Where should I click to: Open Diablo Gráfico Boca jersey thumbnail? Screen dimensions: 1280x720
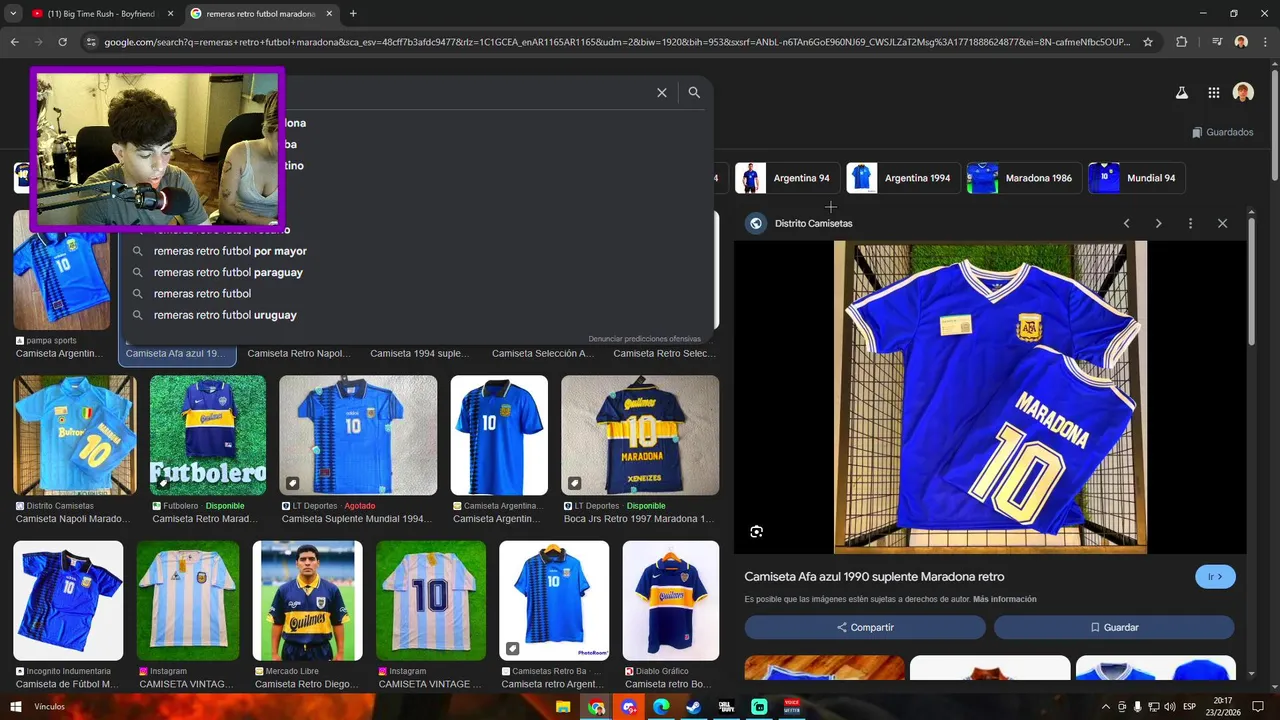tap(671, 601)
